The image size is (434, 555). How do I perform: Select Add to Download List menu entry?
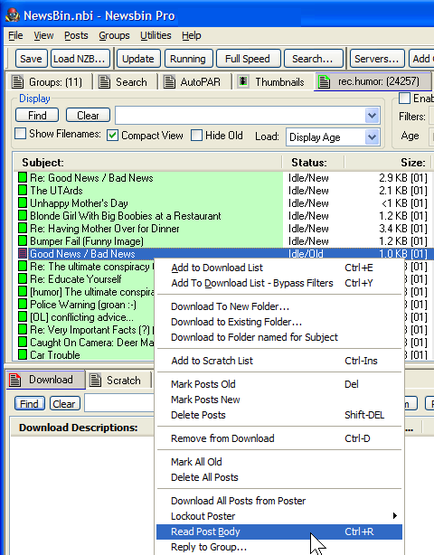279,268
